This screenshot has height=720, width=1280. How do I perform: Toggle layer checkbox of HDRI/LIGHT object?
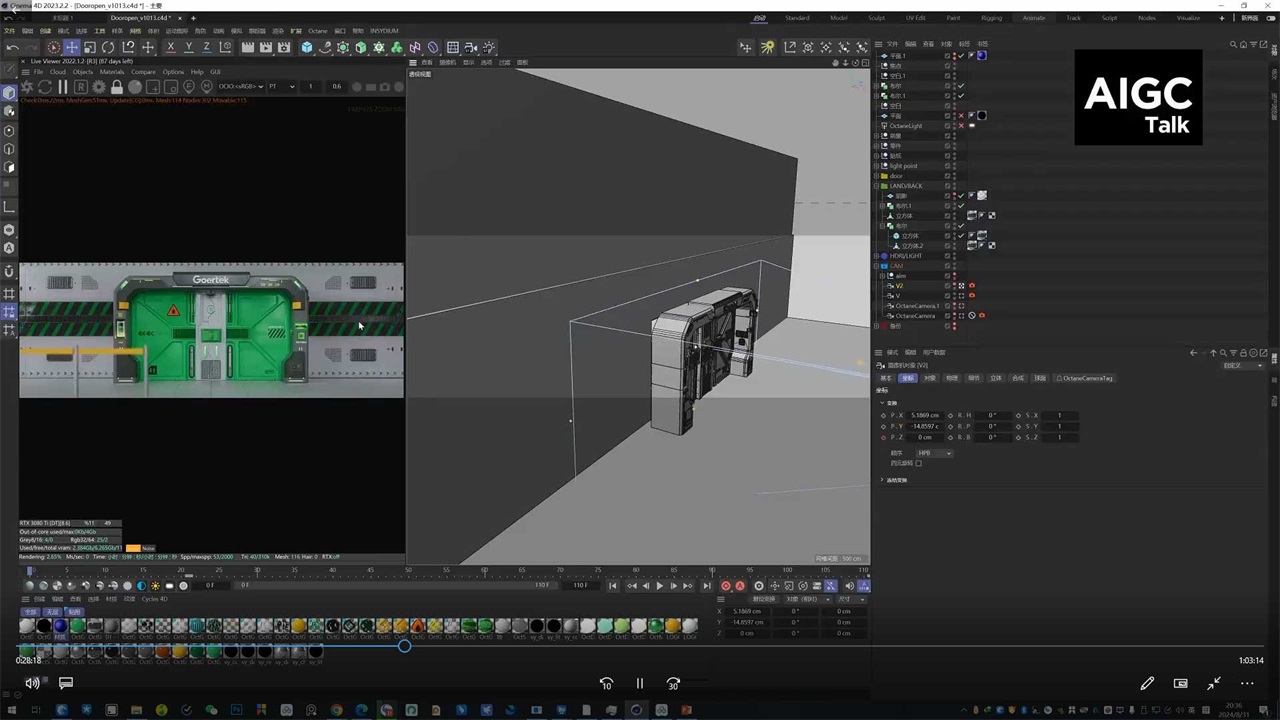[x=948, y=256]
